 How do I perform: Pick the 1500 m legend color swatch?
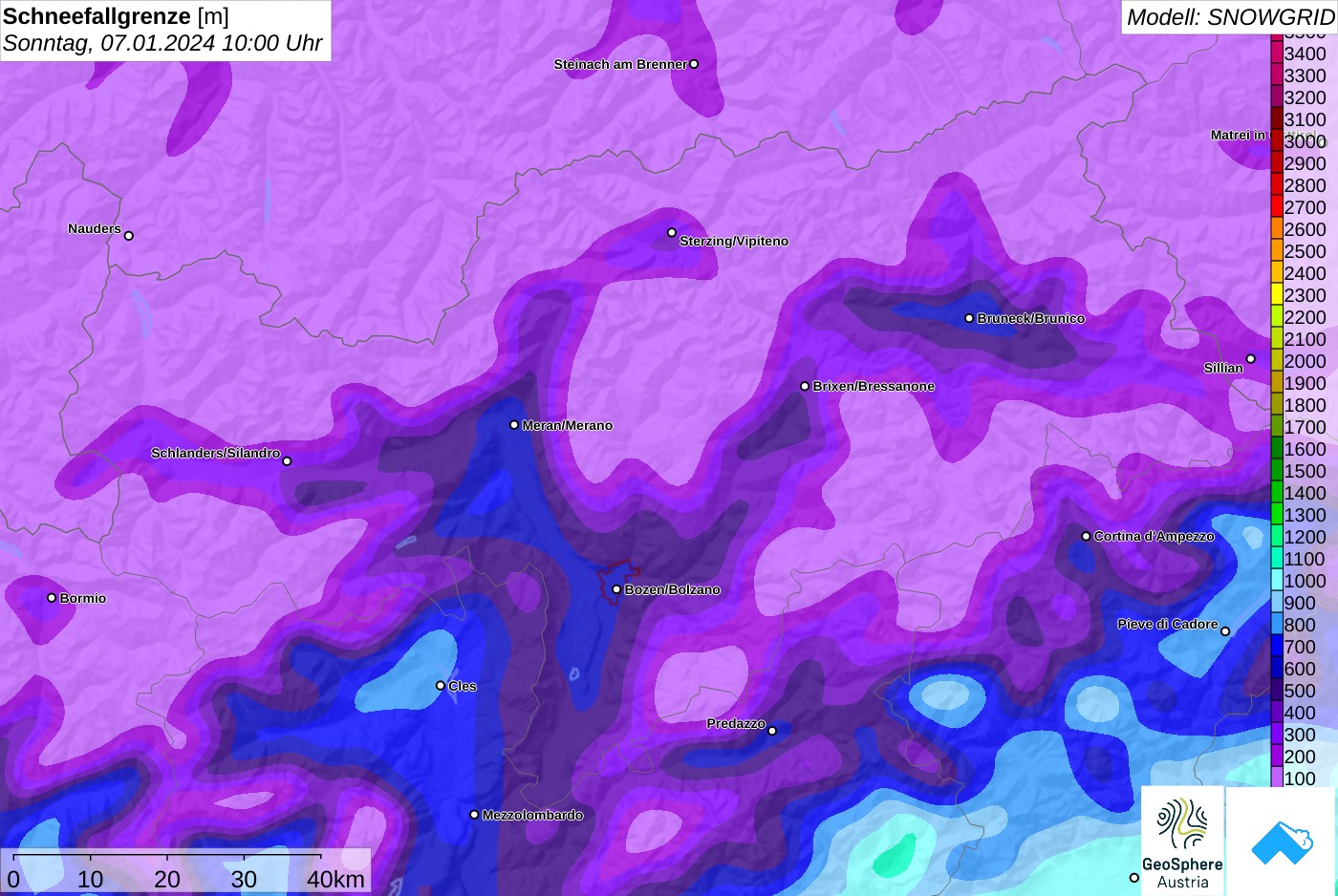[x=1276, y=471]
